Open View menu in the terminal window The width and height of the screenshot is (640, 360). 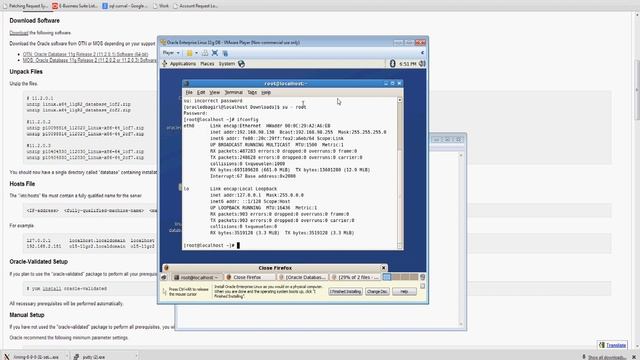[x=214, y=93]
